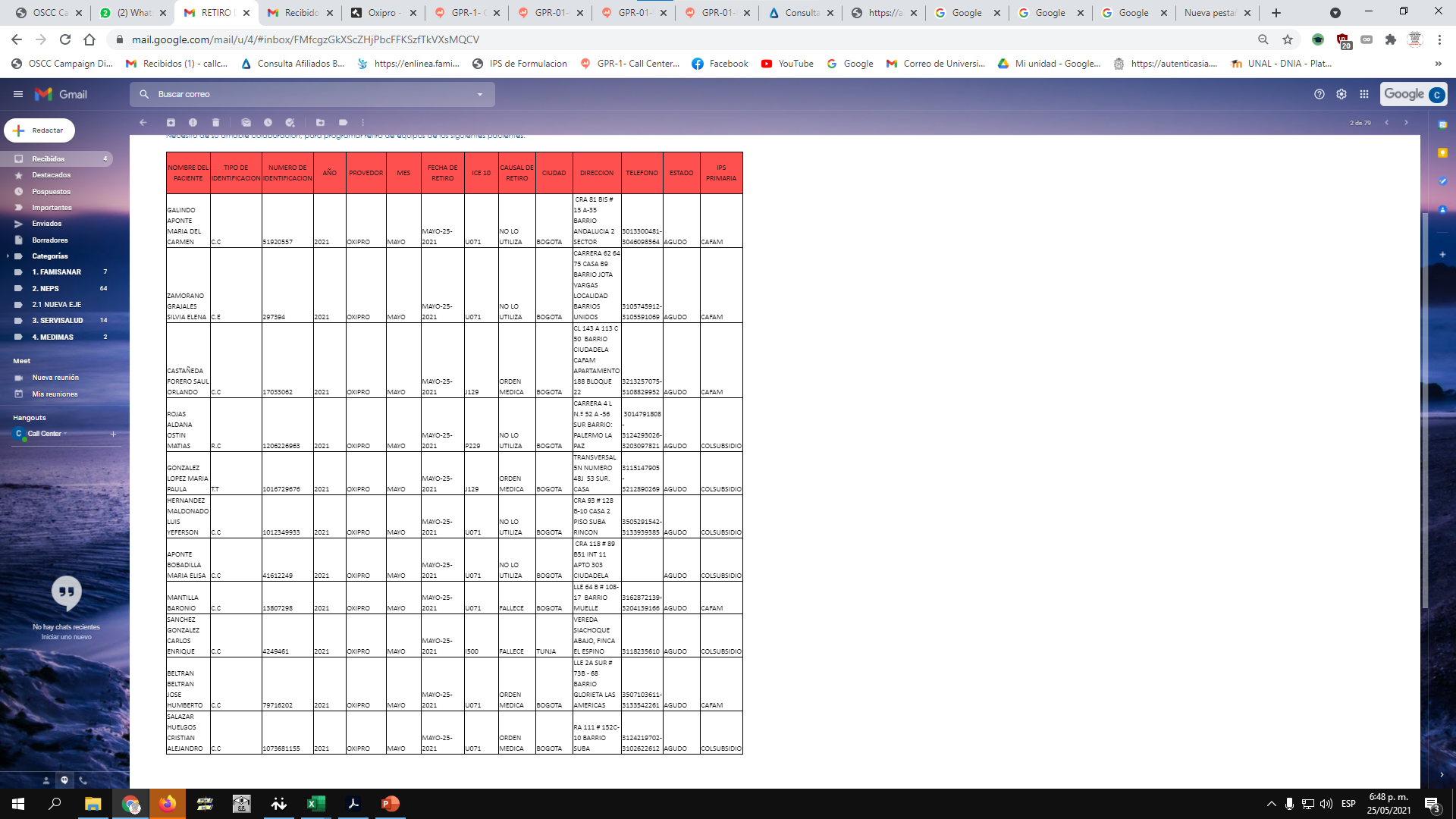Click the email vertical scrollbar
The width and height of the screenshot is (1456, 819).
click(x=1425, y=409)
